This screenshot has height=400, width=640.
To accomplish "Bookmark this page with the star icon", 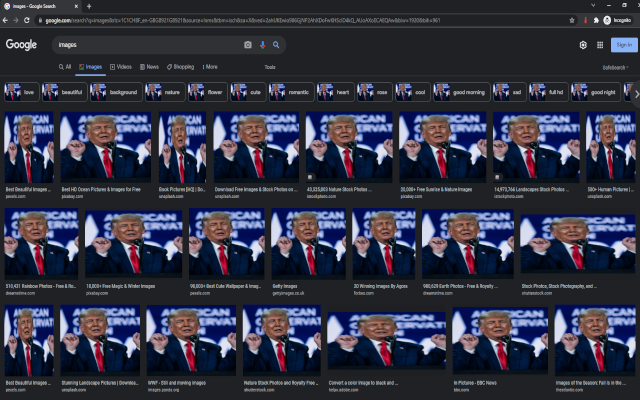I will pyautogui.click(x=572, y=20).
